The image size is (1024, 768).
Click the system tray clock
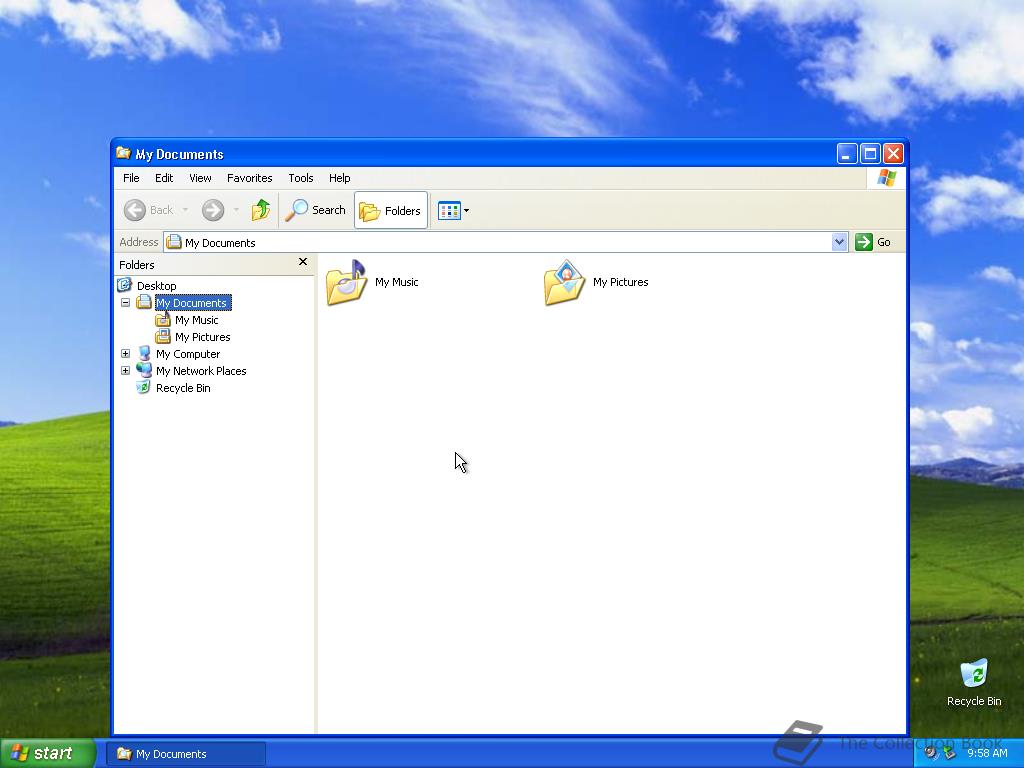tap(987, 753)
